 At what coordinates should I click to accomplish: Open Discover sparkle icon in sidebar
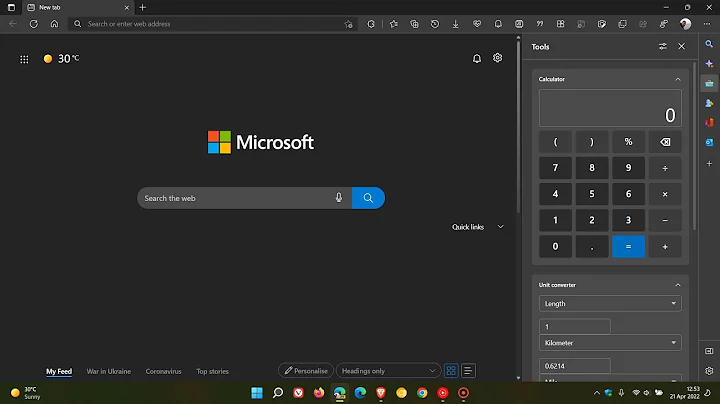pyautogui.click(x=709, y=64)
